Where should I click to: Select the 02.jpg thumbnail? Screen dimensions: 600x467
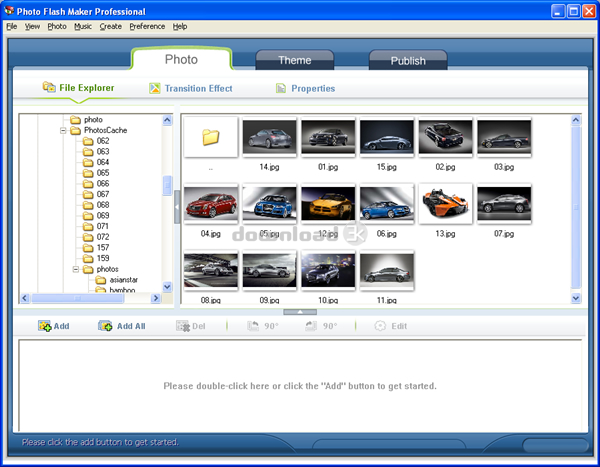click(445, 137)
